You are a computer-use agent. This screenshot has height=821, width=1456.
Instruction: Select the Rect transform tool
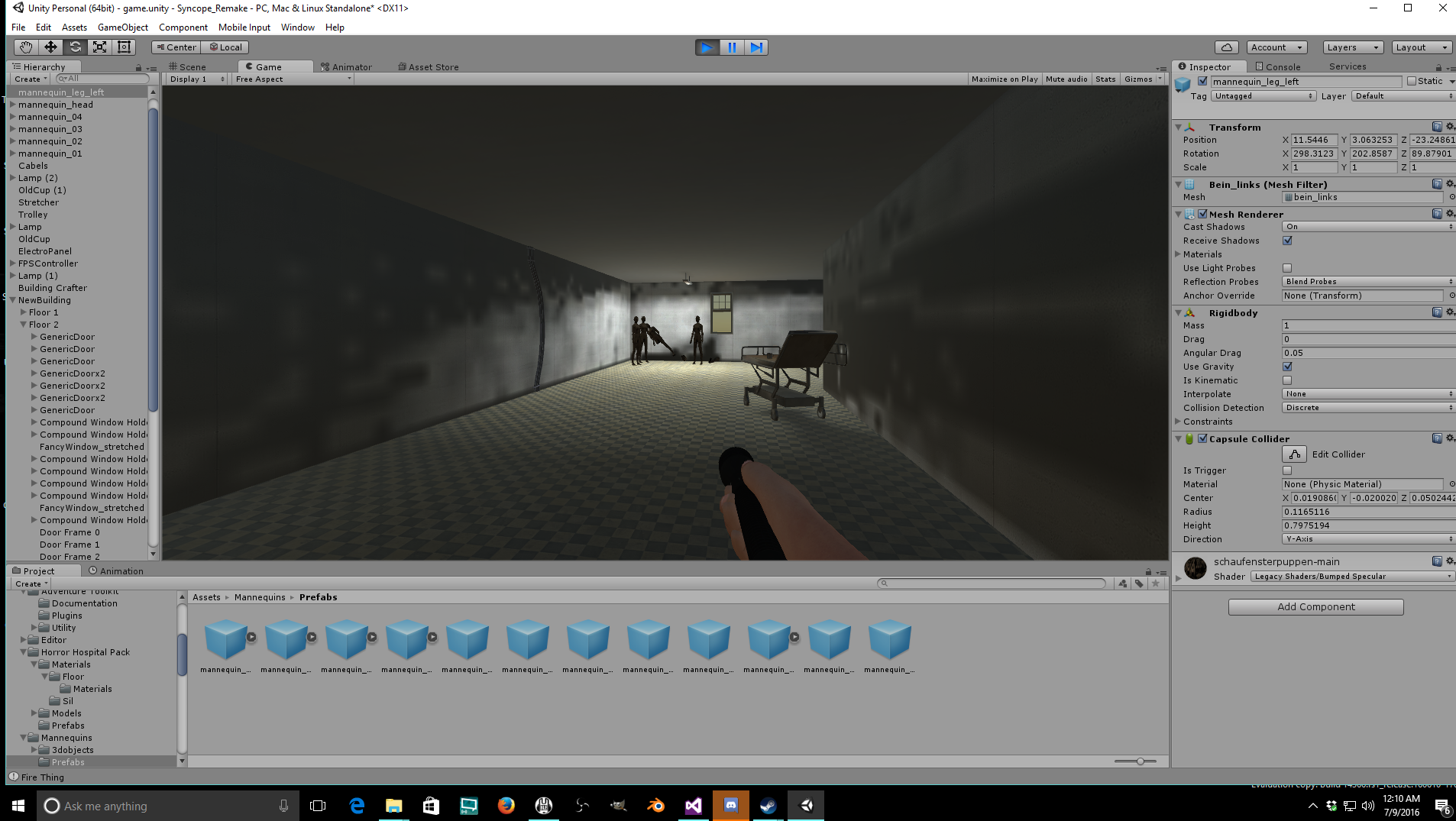pos(124,47)
